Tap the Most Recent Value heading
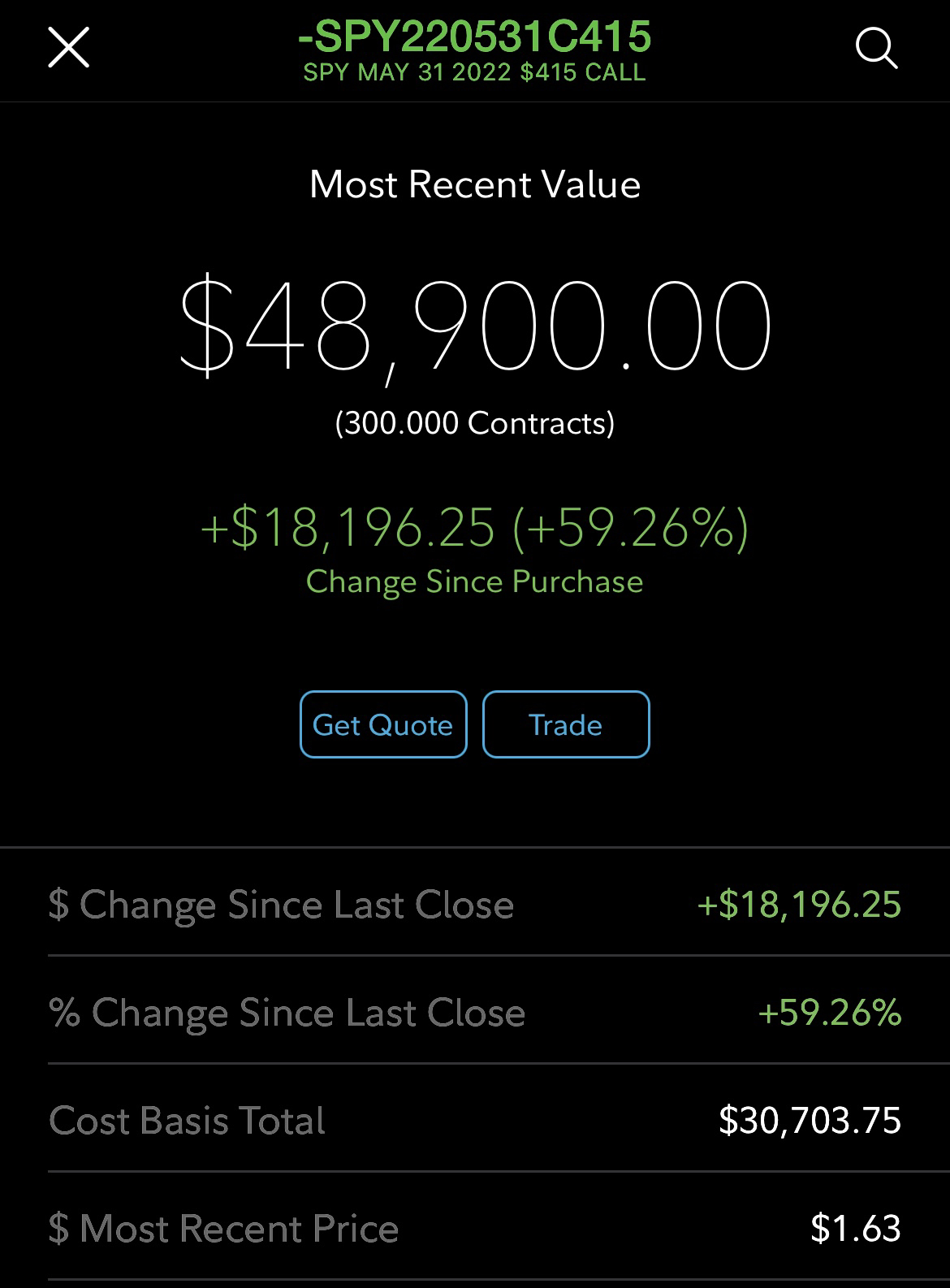Viewport: 950px width, 1288px height. [475, 184]
